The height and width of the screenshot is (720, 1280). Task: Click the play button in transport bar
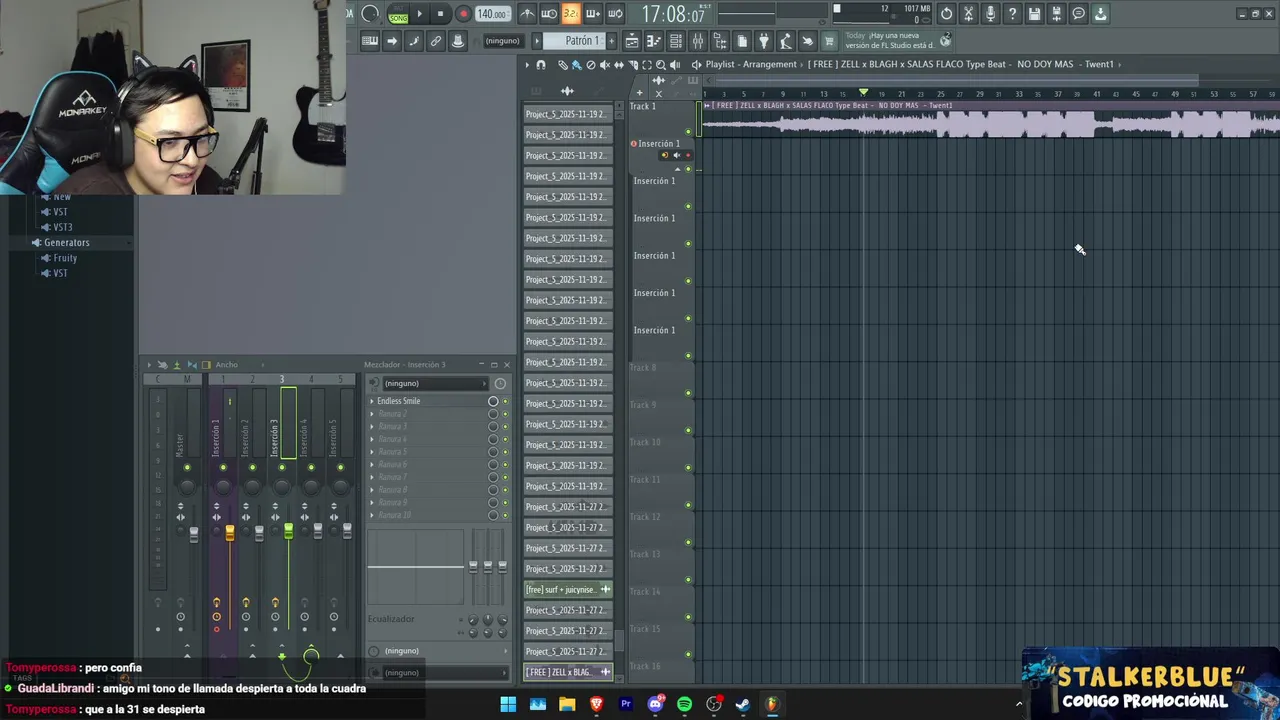pos(419,14)
